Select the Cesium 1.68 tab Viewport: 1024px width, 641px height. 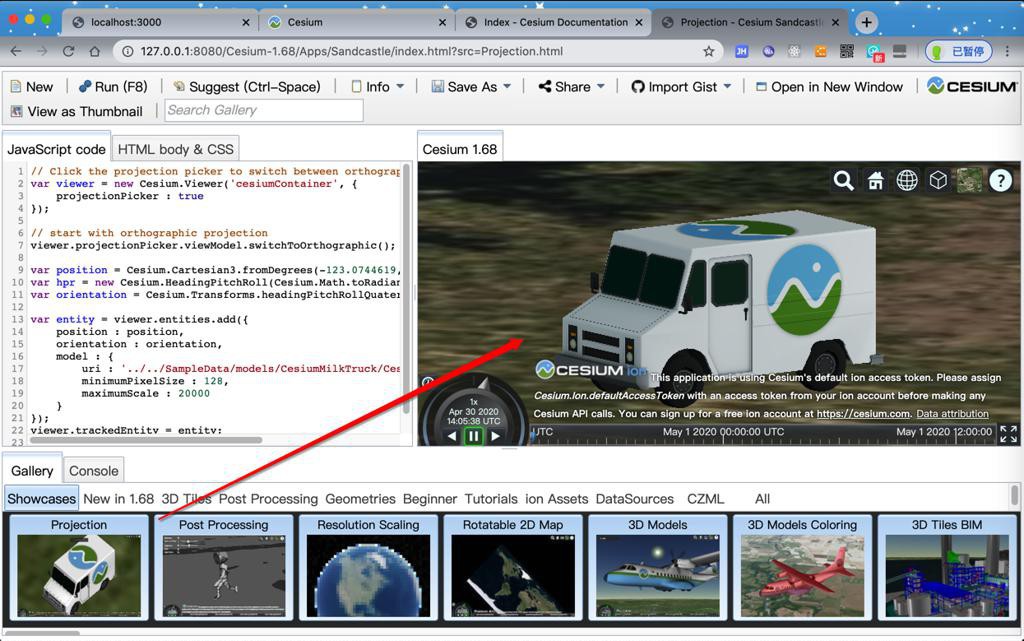click(460, 149)
